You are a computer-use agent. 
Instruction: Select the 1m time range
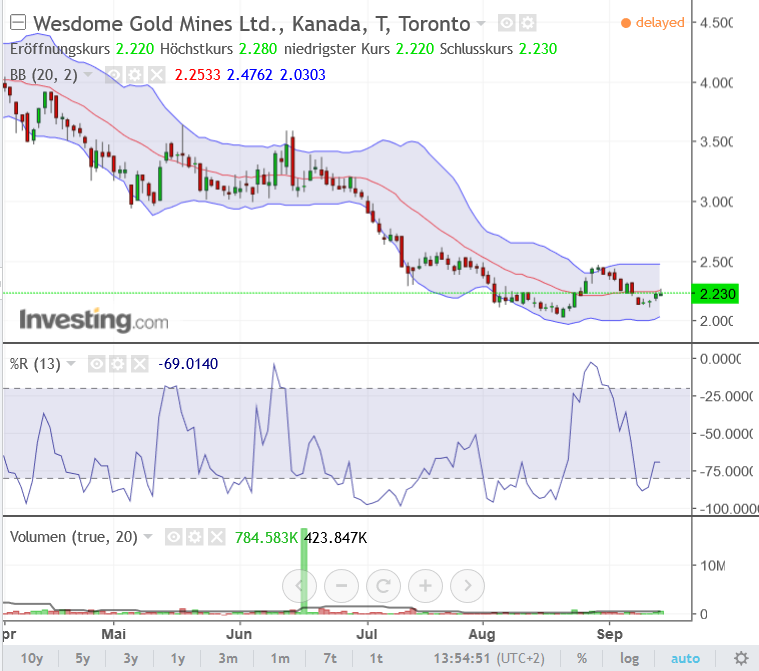[280, 658]
